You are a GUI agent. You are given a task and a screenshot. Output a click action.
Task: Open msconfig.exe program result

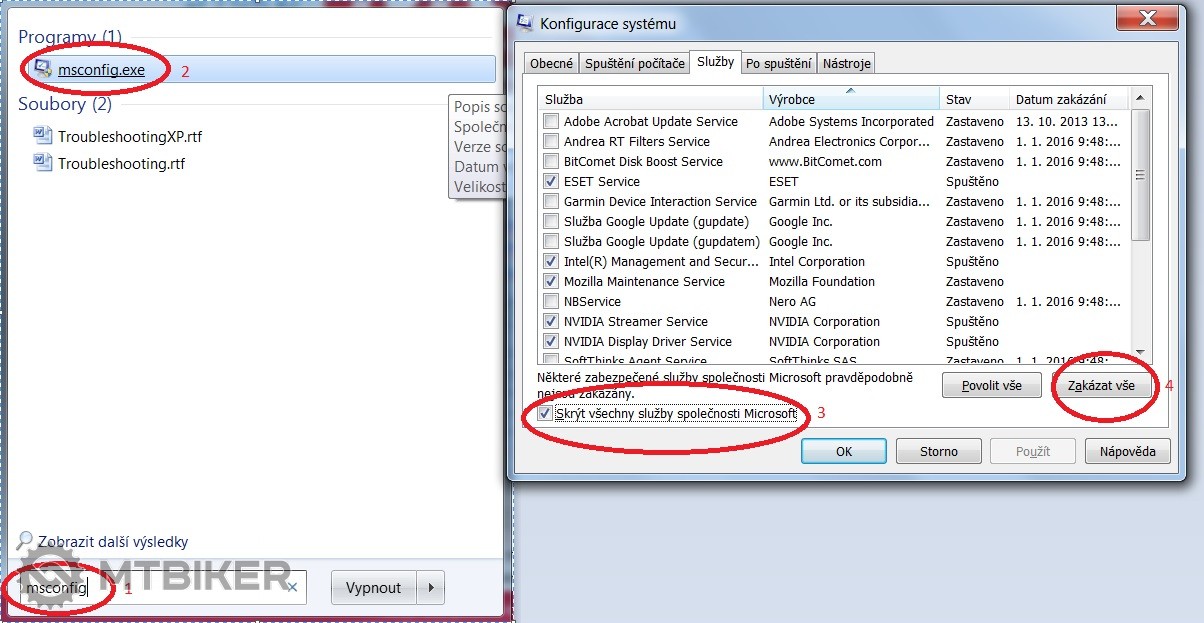(101, 69)
